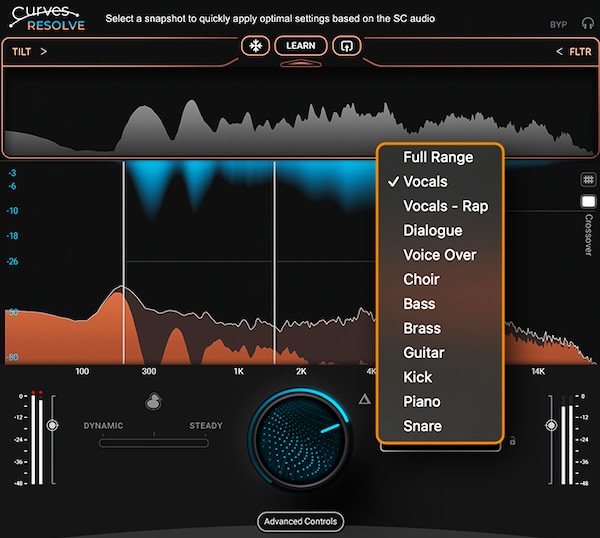The height and width of the screenshot is (538, 600).
Task: Choose the Vocals - Rap preset
Action: [x=445, y=206]
